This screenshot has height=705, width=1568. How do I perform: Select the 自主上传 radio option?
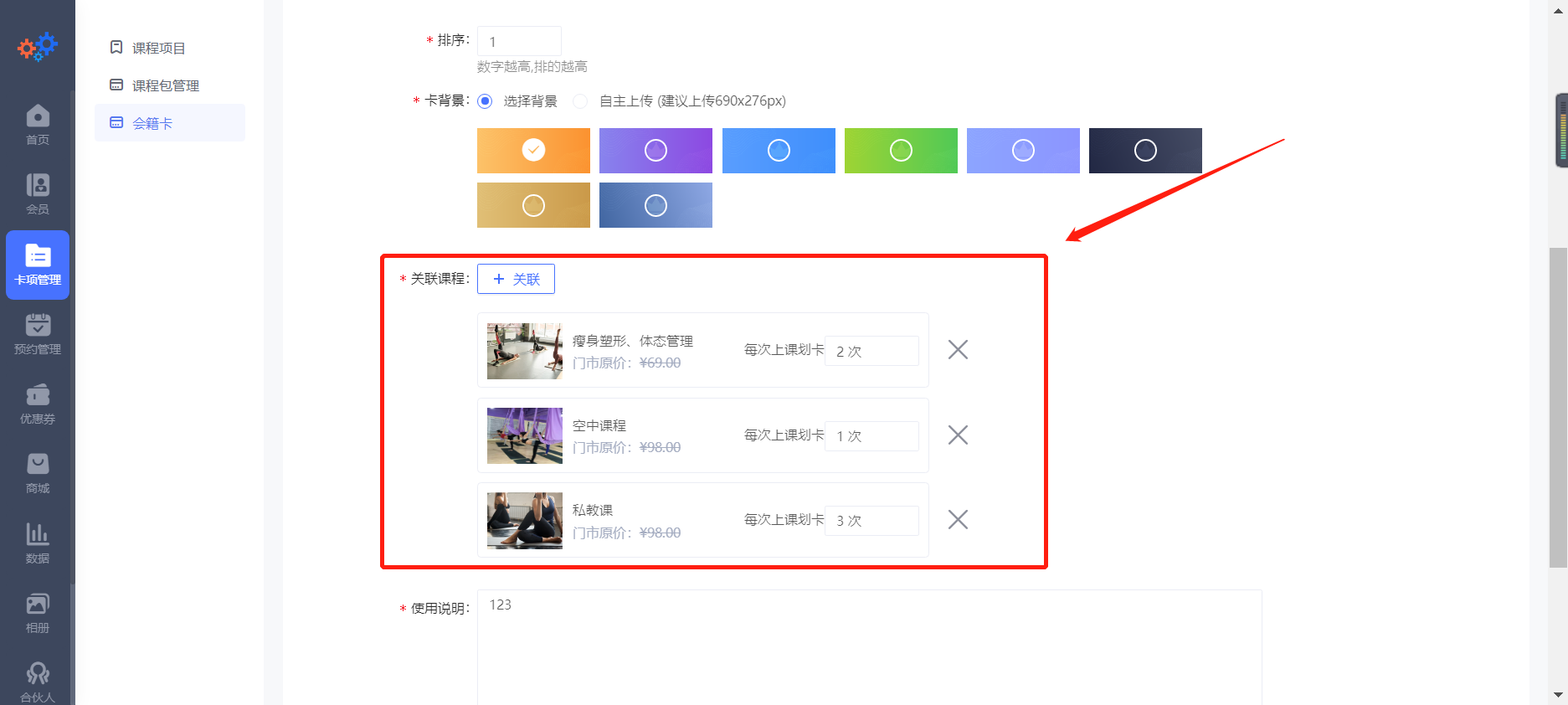click(580, 101)
